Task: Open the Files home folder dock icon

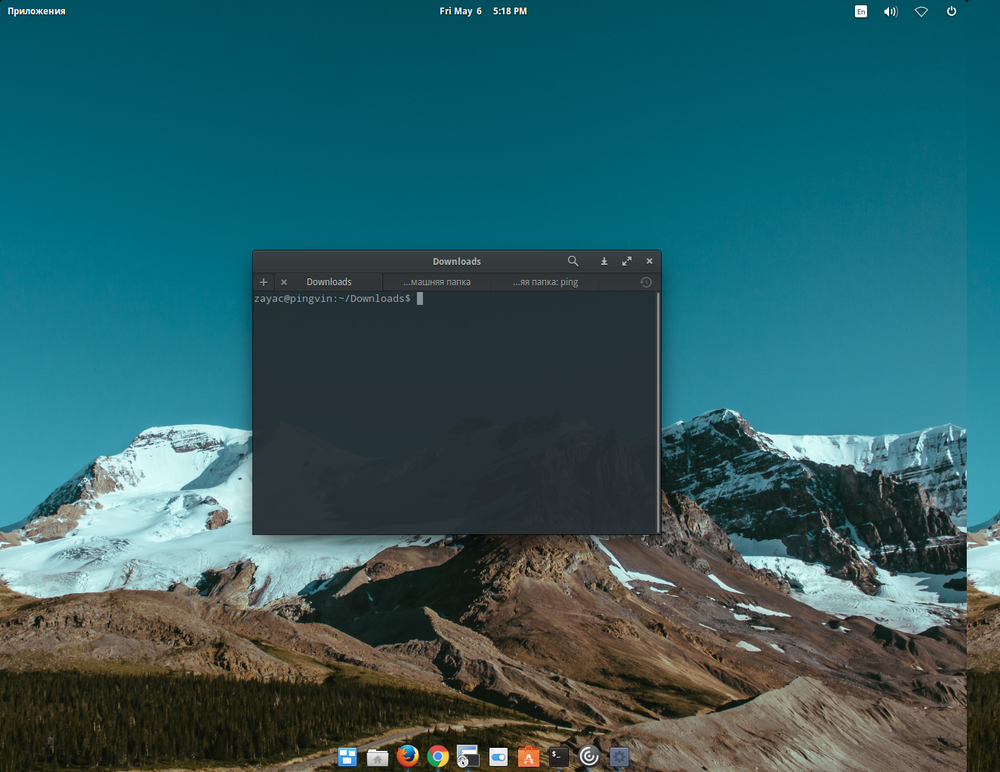Action: coord(377,757)
